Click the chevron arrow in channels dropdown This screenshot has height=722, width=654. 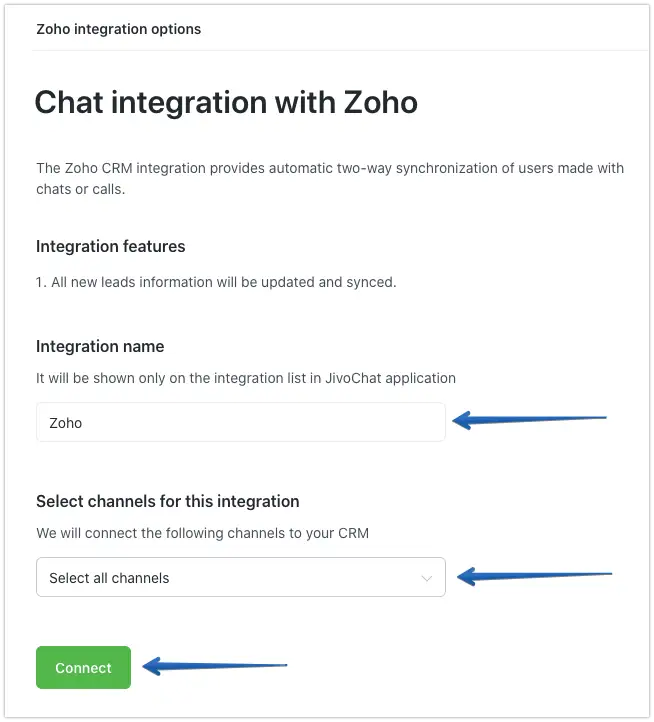(427, 578)
